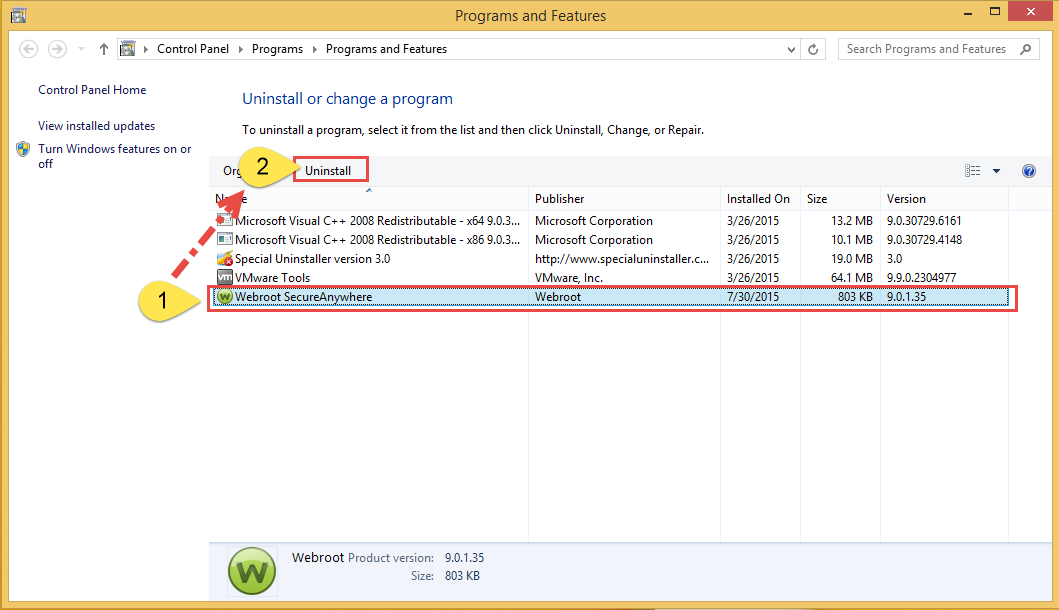Click the window system icon in title bar
The image size is (1059, 610).
19,15
